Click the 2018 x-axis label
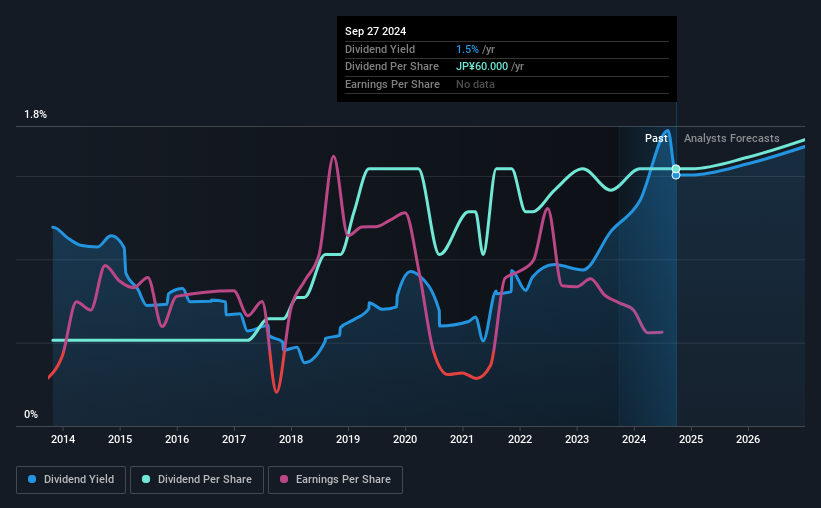Image resolution: width=821 pixels, height=508 pixels. 291,439
